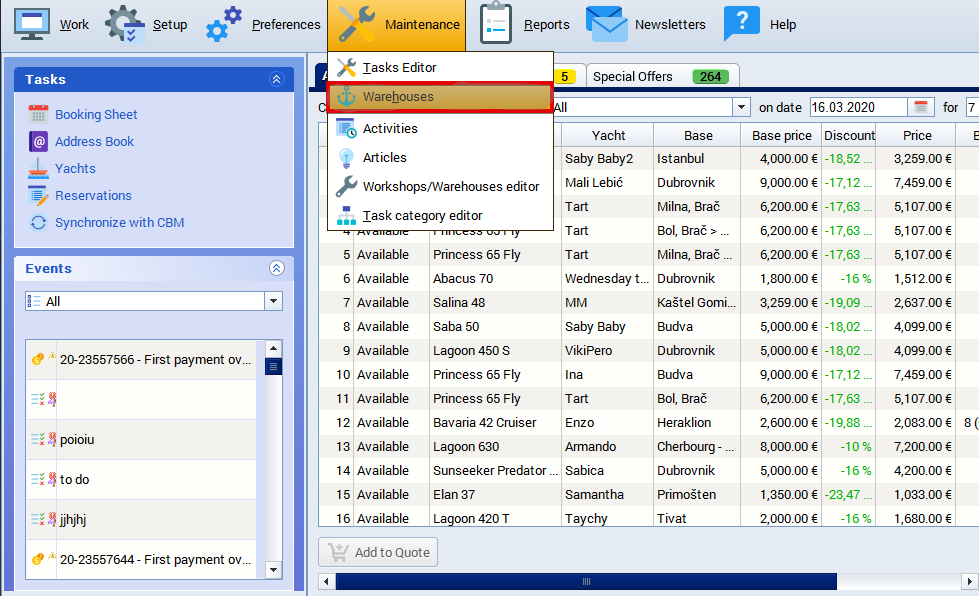Select row 12 Bavaria 42 Cruiser
The image size is (979, 596).
648,423
